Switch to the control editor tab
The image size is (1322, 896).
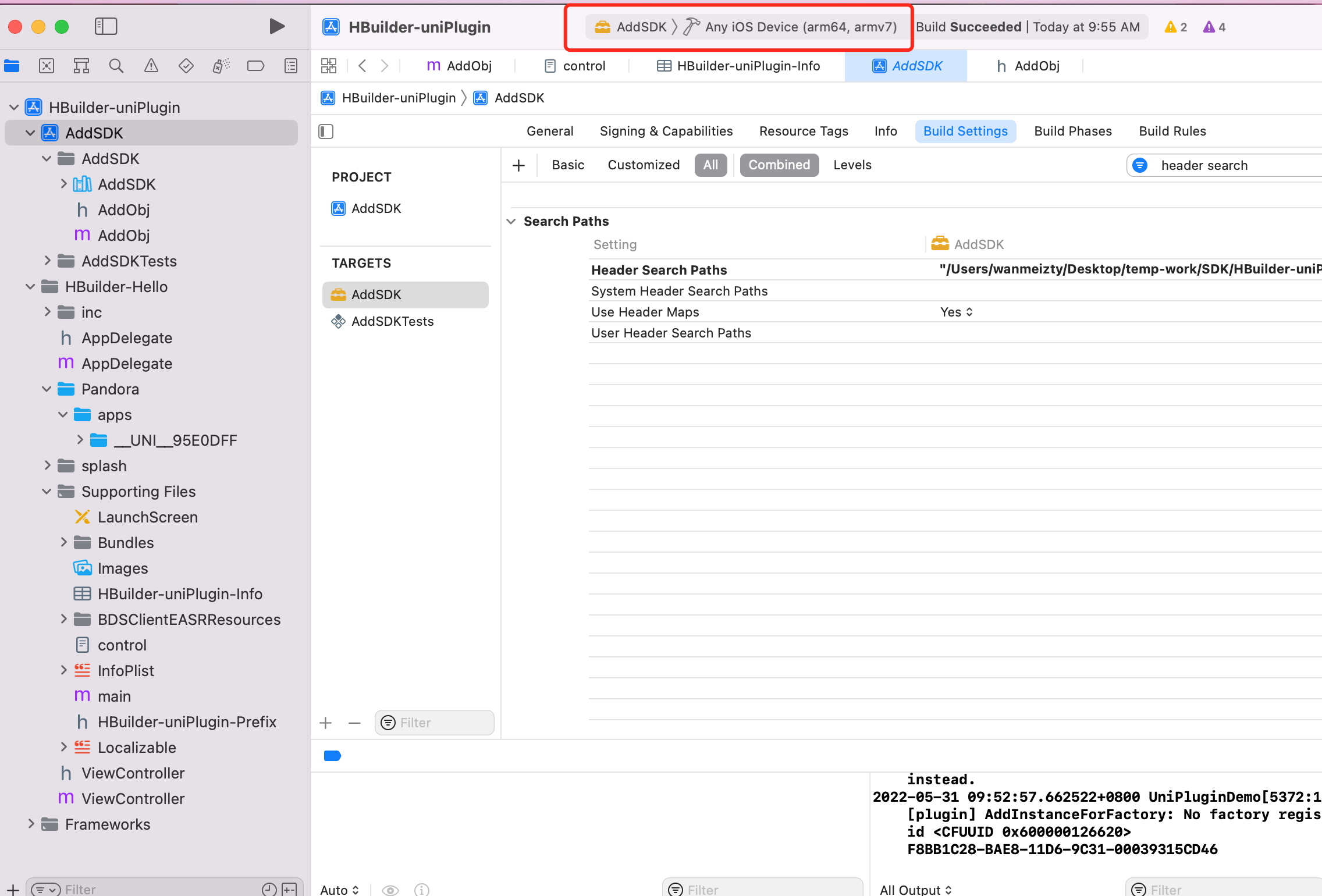coord(575,66)
